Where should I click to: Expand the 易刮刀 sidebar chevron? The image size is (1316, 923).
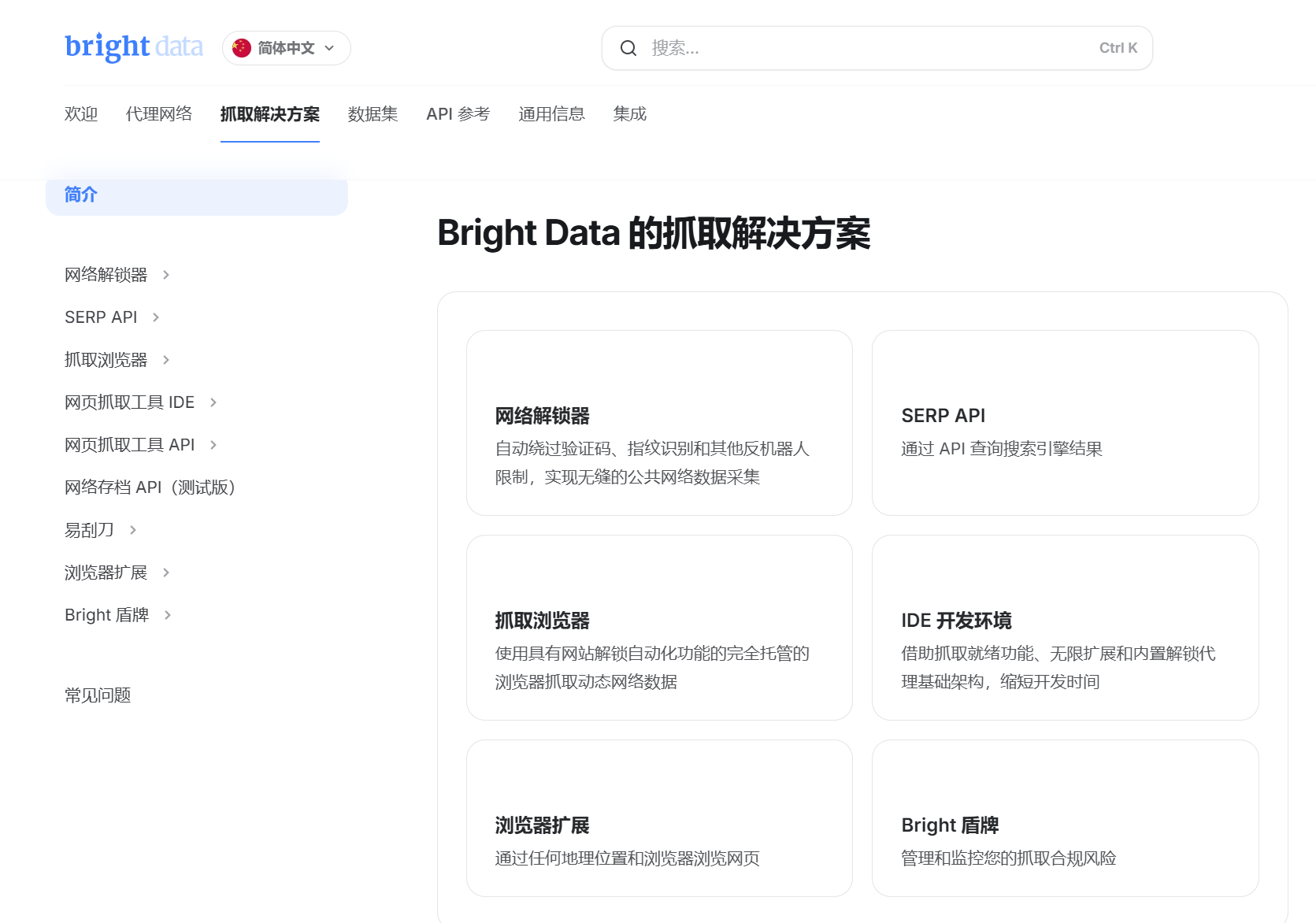click(x=133, y=530)
